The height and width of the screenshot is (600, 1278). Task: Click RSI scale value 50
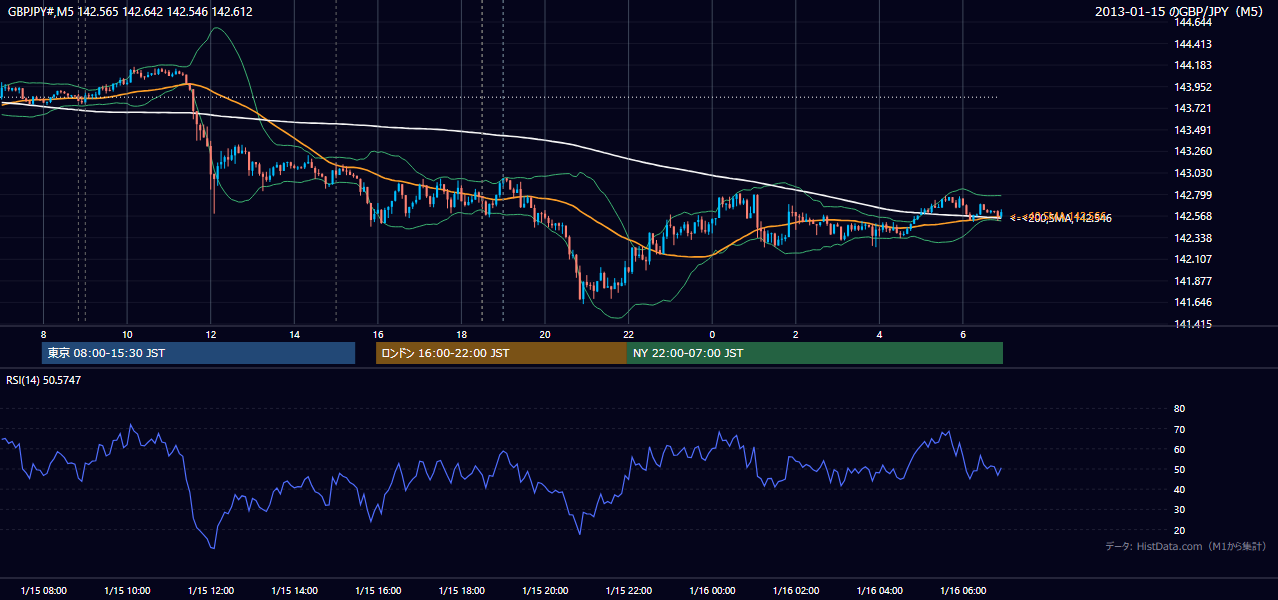click(x=1179, y=469)
